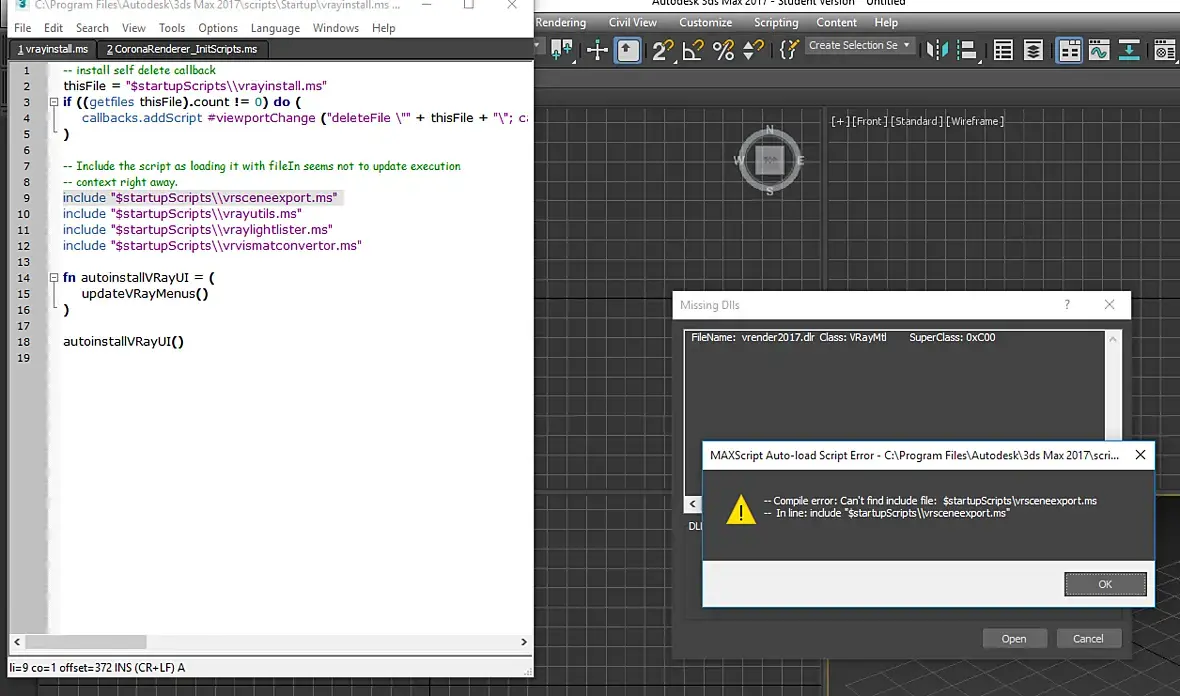This screenshot has height=696, width=1180.
Task: Open the Language menu in editor
Action: (x=275, y=28)
